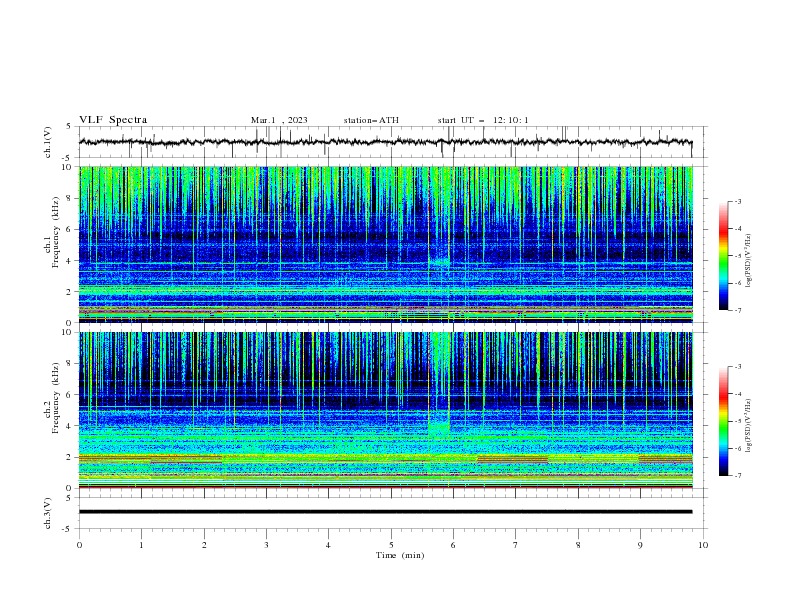The width and height of the screenshot is (792, 612).
Task: Click the 'ch.3(V)' axis label
Action: (x=48, y=513)
